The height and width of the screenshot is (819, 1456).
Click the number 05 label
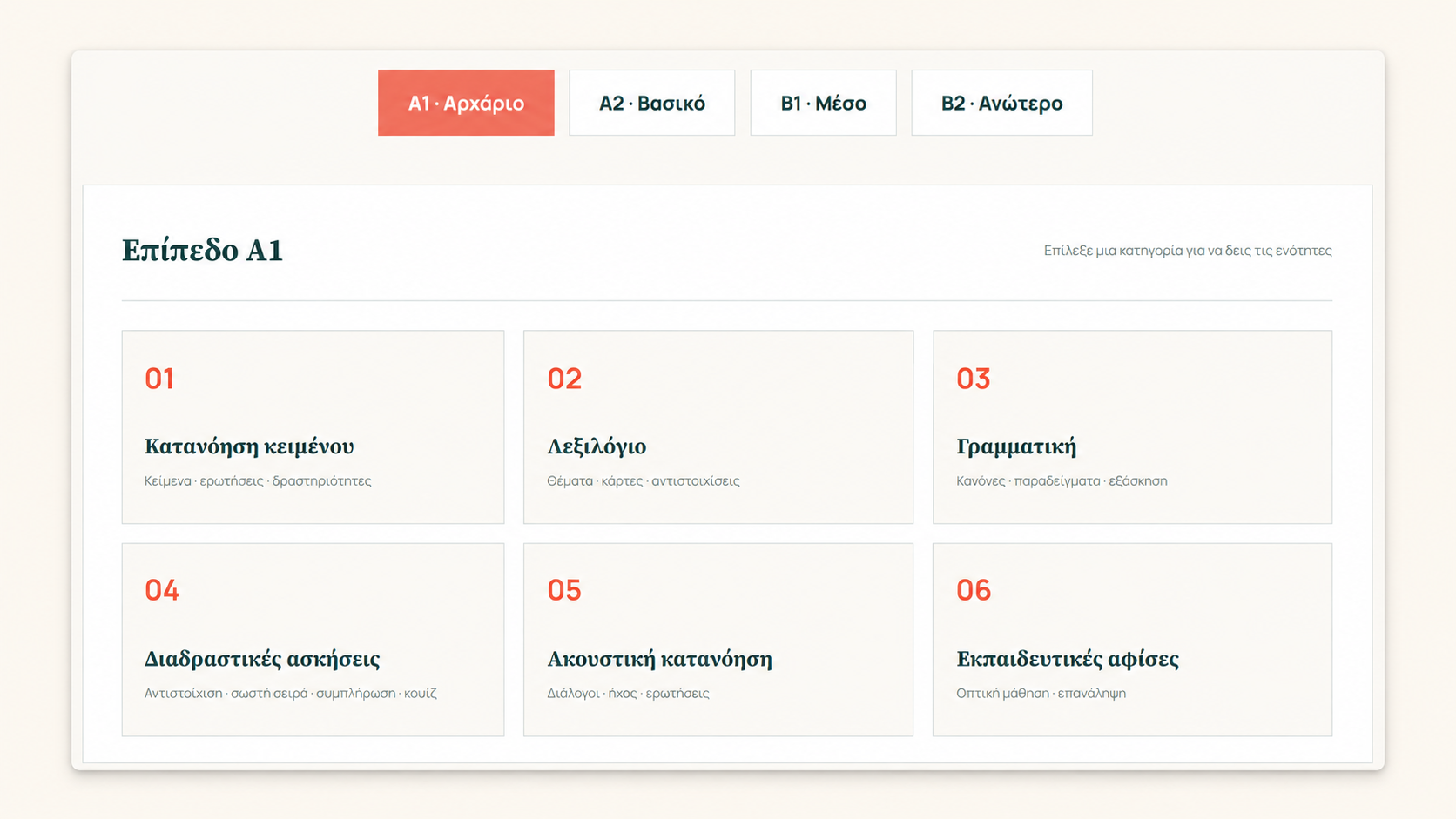(x=564, y=590)
